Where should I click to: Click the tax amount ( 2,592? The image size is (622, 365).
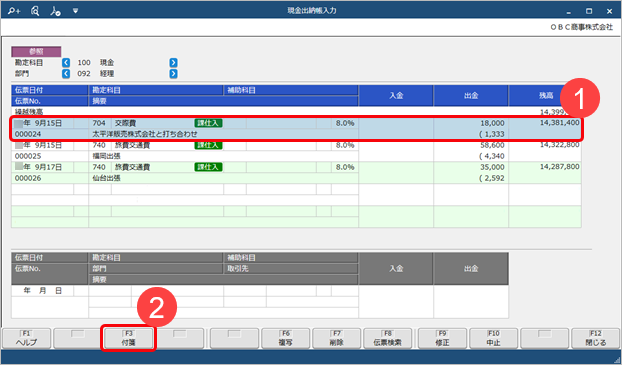point(492,179)
